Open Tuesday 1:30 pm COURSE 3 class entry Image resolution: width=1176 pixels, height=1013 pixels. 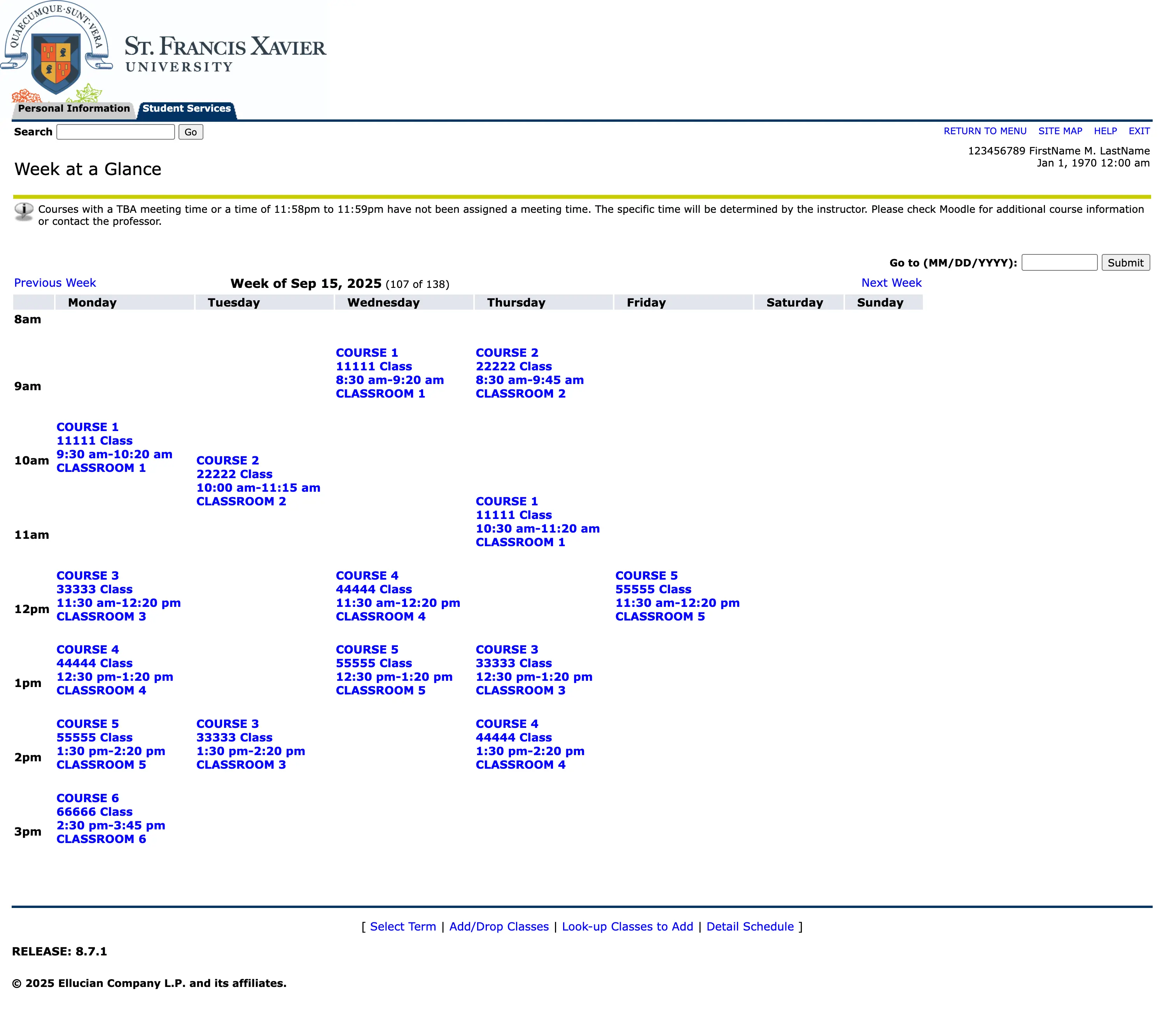tap(251, 745)
